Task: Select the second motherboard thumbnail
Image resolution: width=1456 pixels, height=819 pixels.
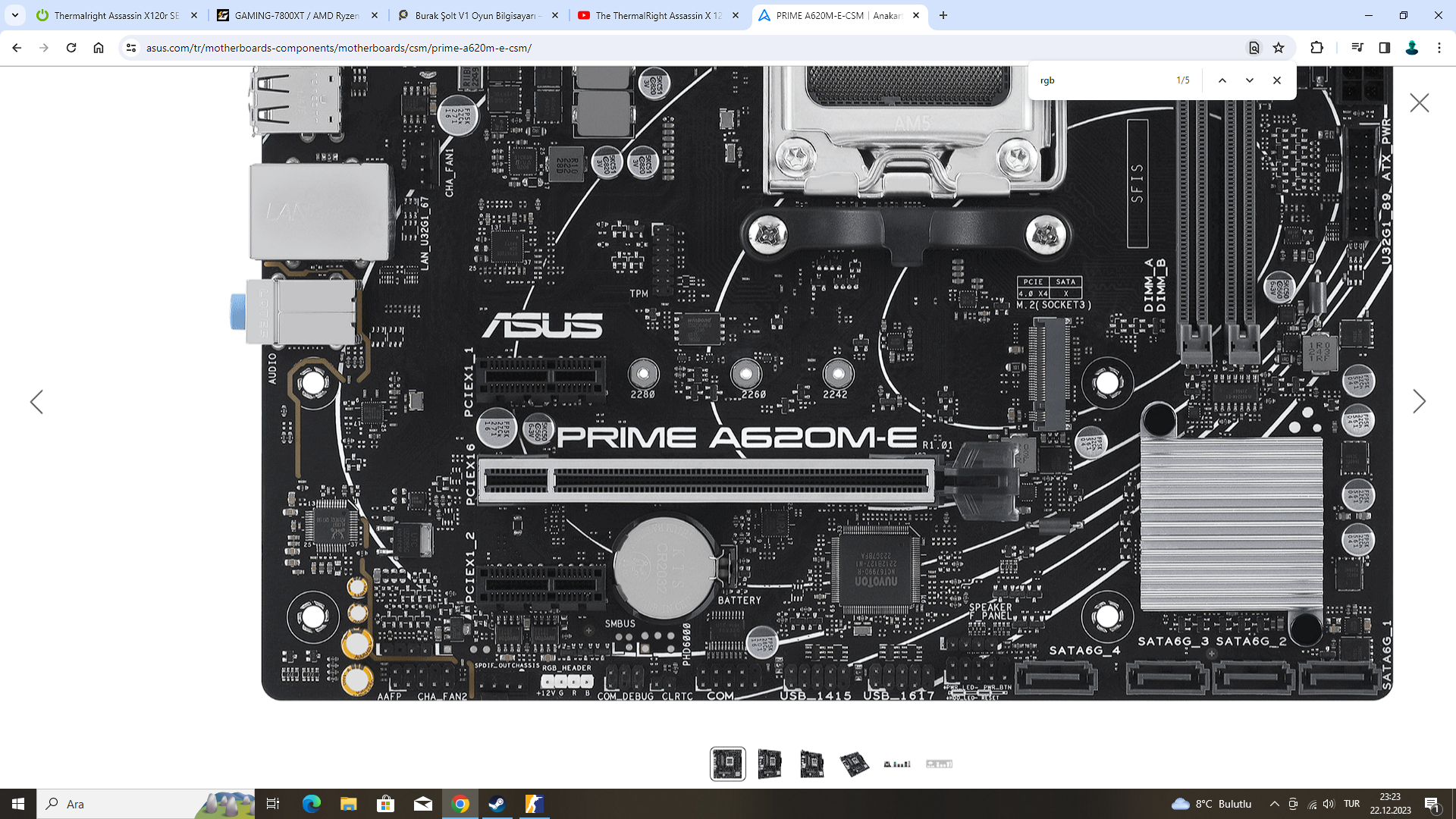Action: pos(769,764)
